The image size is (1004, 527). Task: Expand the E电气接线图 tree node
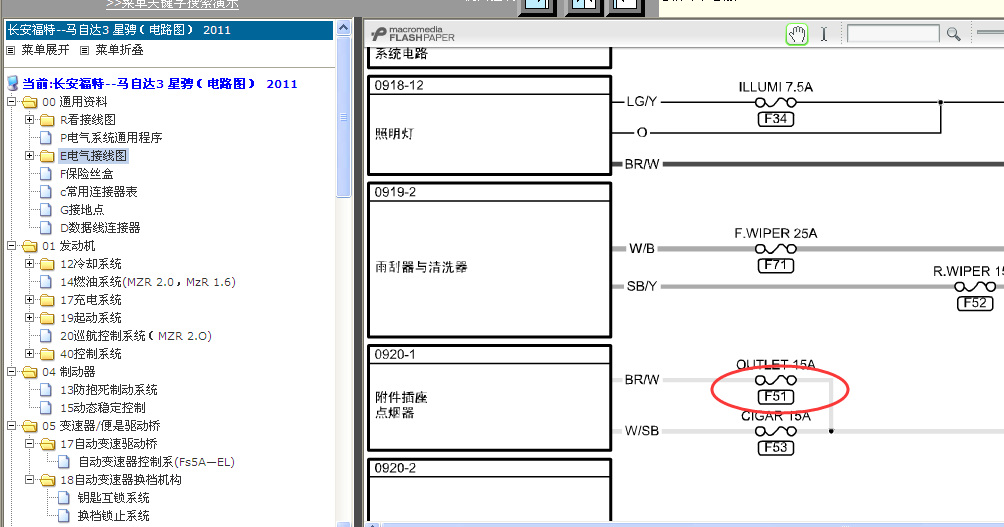click(29, 155)
